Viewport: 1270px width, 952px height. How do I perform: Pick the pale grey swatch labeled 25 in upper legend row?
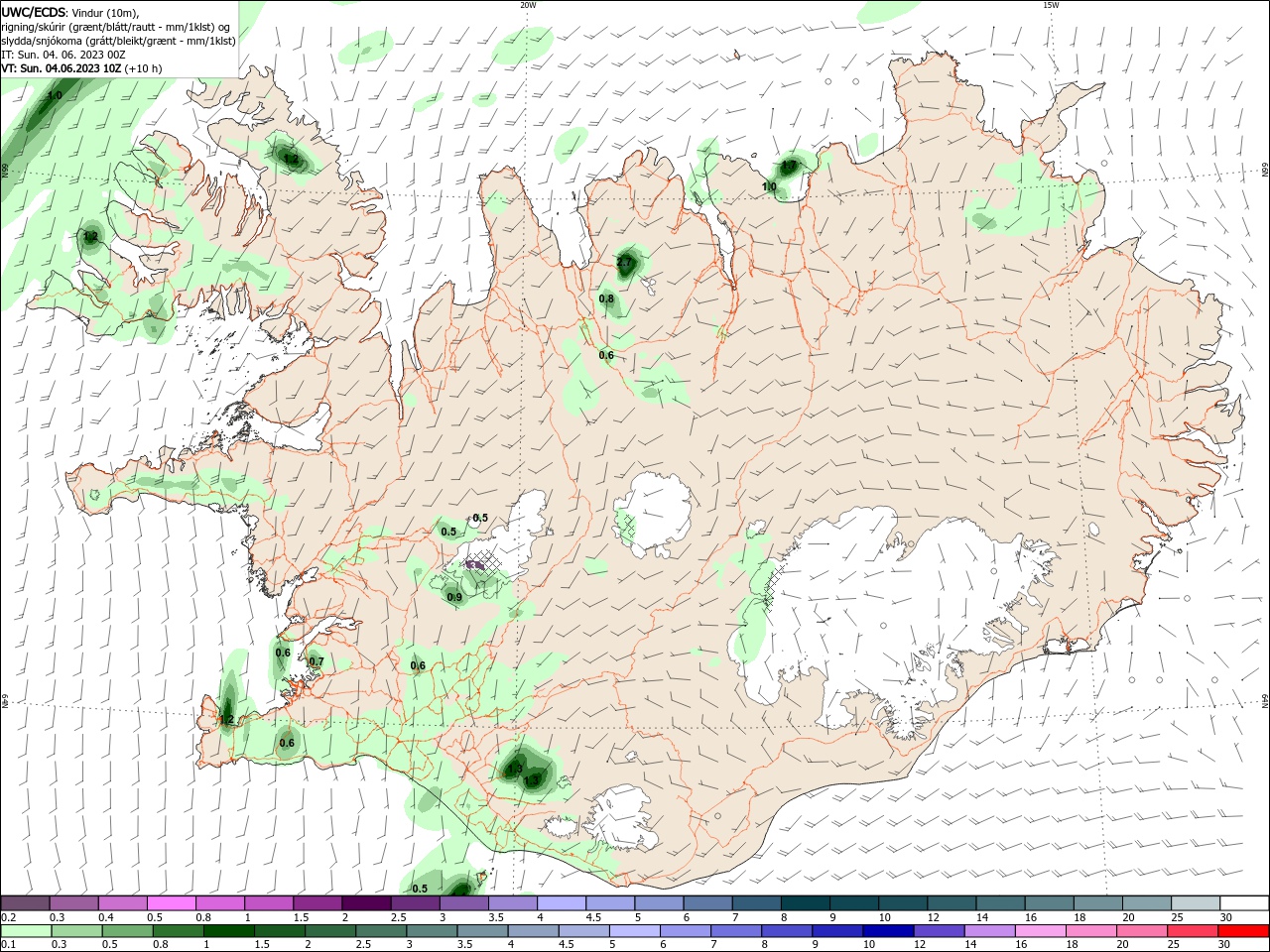[1196, 903]
